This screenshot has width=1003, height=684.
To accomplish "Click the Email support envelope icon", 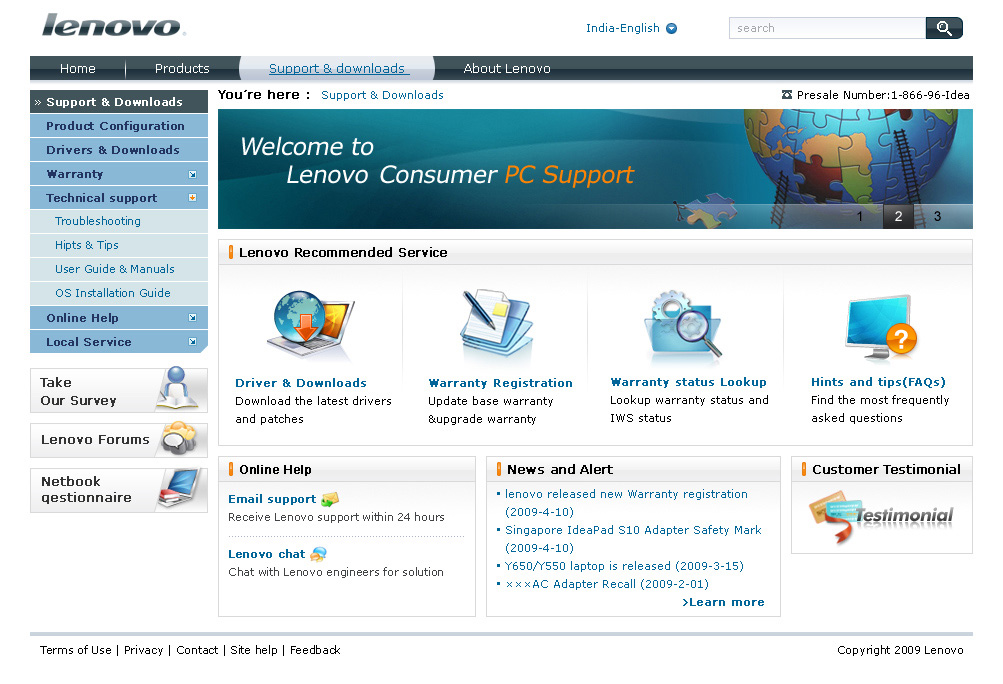I will click(x=330, y=499).
